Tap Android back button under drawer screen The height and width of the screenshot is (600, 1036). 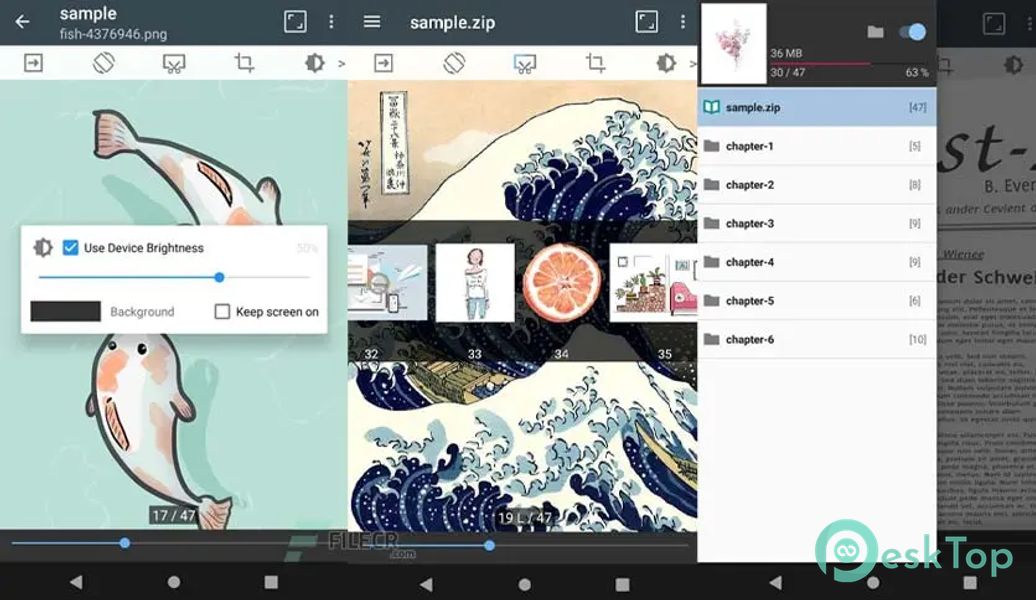(776, 582)
